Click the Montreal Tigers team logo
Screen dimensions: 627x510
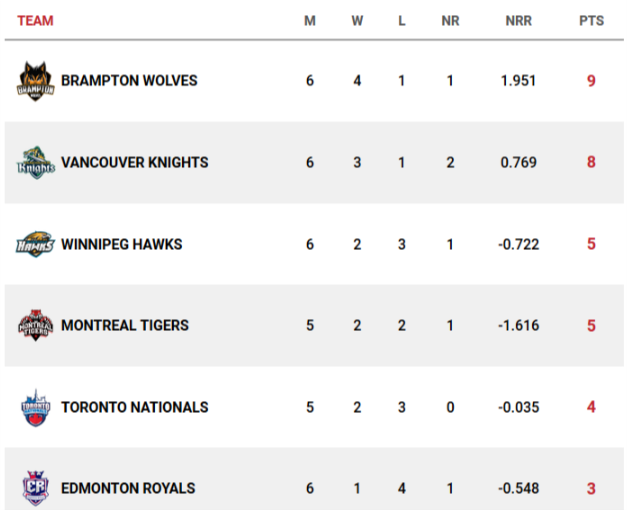[x=35, y=325]
